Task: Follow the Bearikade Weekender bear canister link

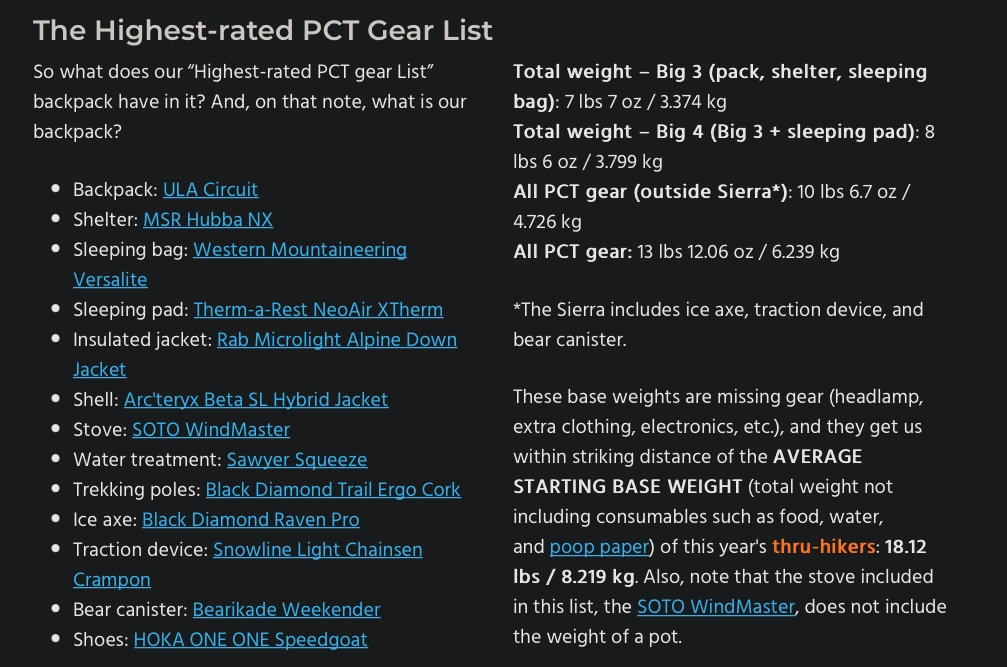Action: click(286, 609)
